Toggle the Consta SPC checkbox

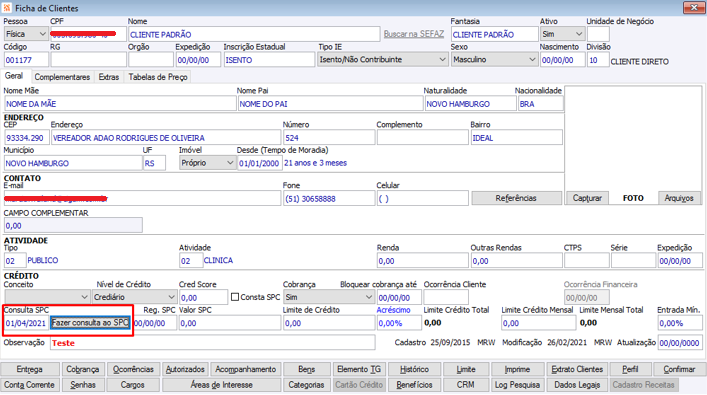pyautogui.click(x=234, y=297)
